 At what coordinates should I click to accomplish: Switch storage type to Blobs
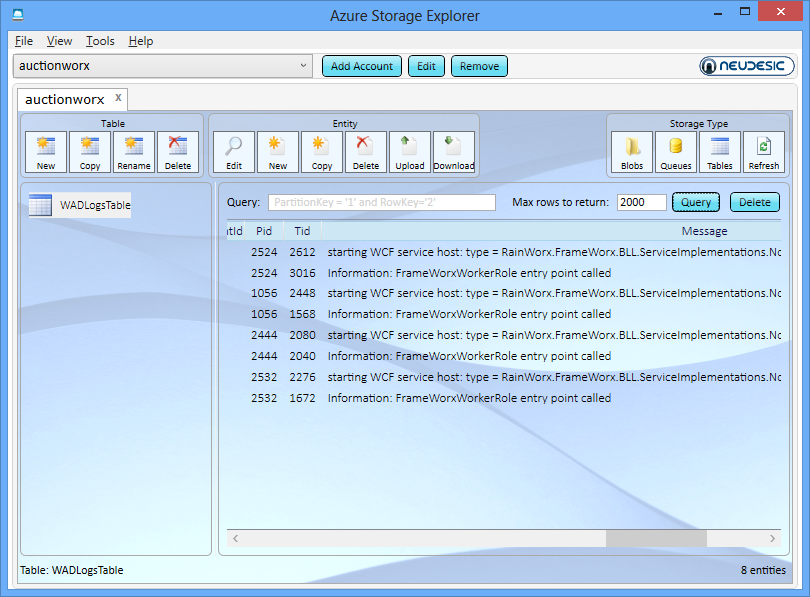coord(632,152)
